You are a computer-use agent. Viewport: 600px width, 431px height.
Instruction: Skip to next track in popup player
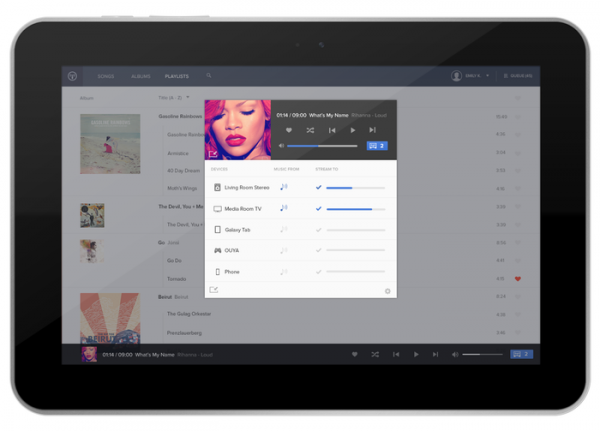(372, 130)
